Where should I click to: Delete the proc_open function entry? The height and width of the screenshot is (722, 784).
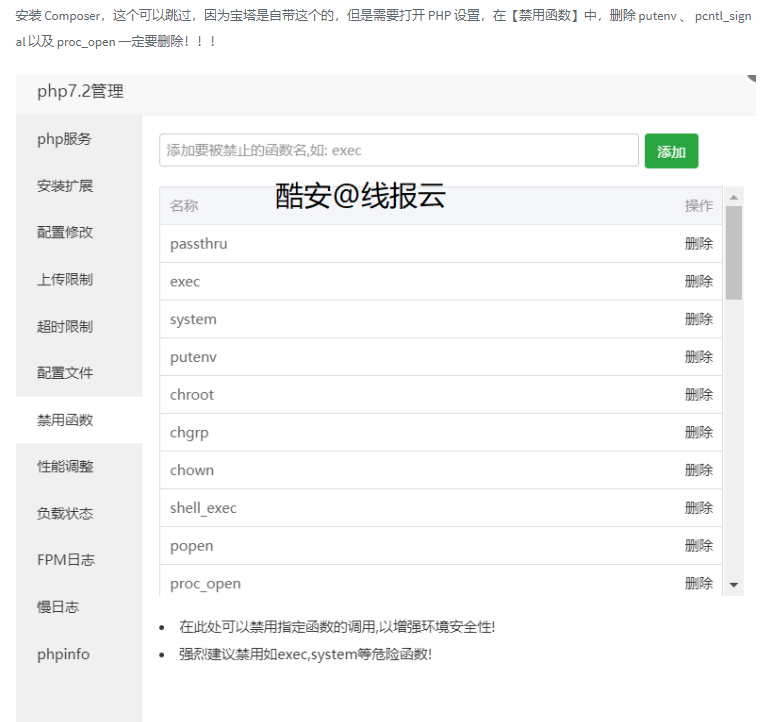698,583
